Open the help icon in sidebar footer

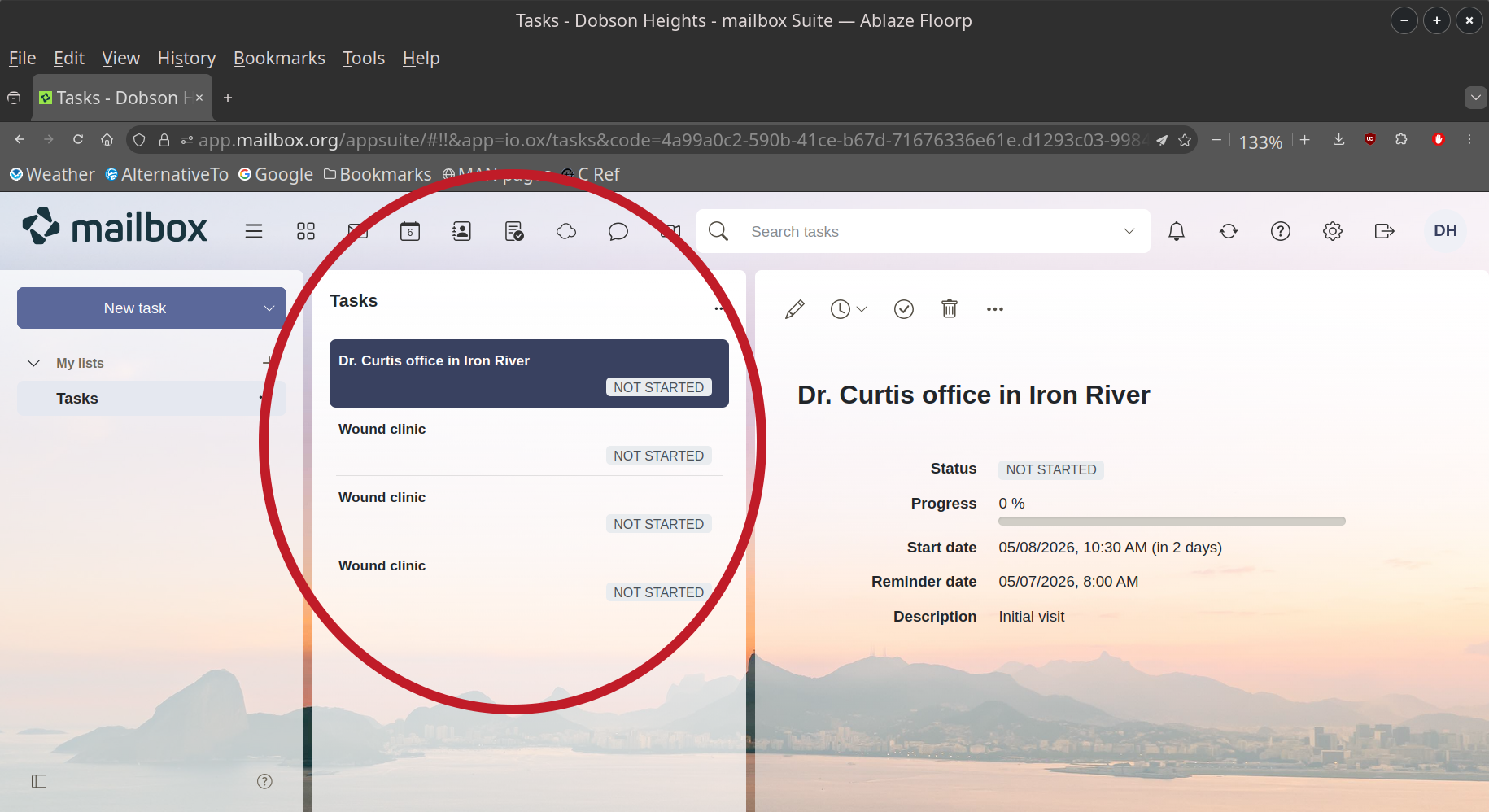tap(264, 781)
